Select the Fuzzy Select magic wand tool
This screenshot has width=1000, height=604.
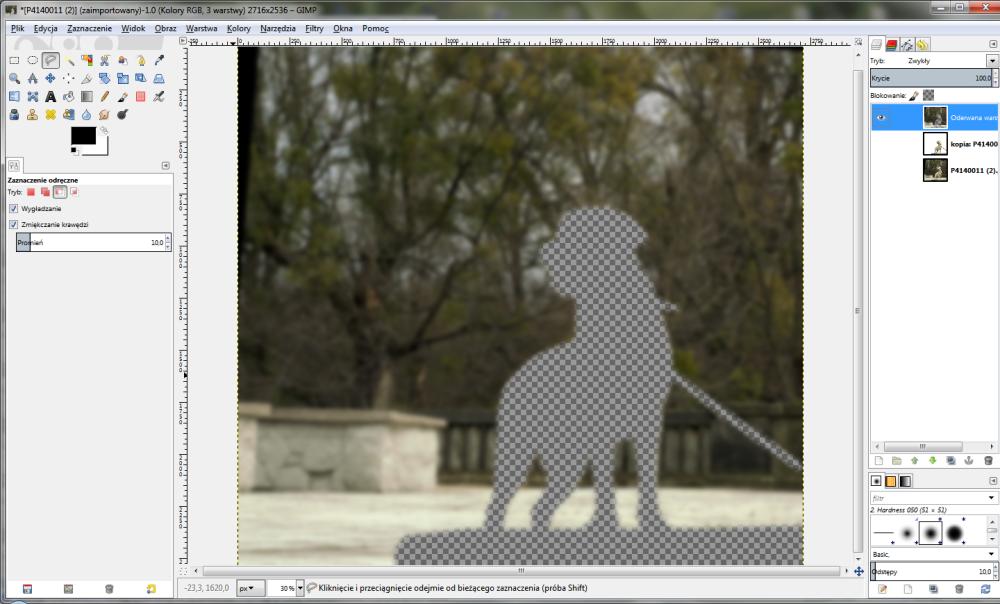(x=68, y=61)
